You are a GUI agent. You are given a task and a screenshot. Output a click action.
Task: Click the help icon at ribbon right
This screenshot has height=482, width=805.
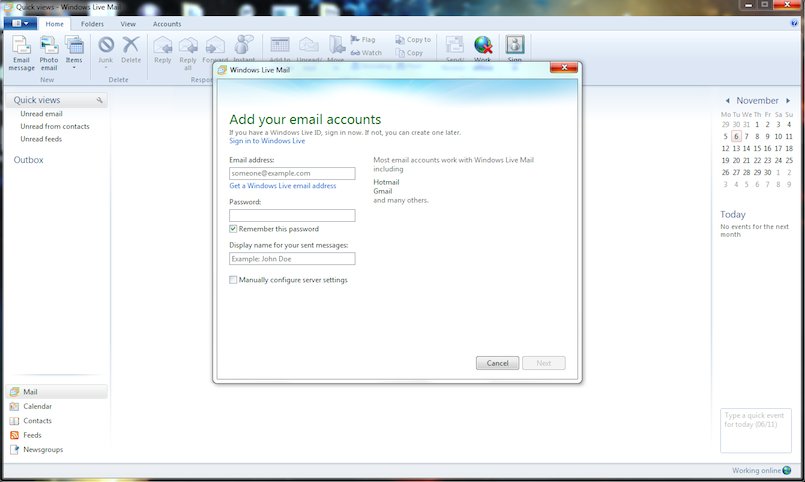click(795, 23)
